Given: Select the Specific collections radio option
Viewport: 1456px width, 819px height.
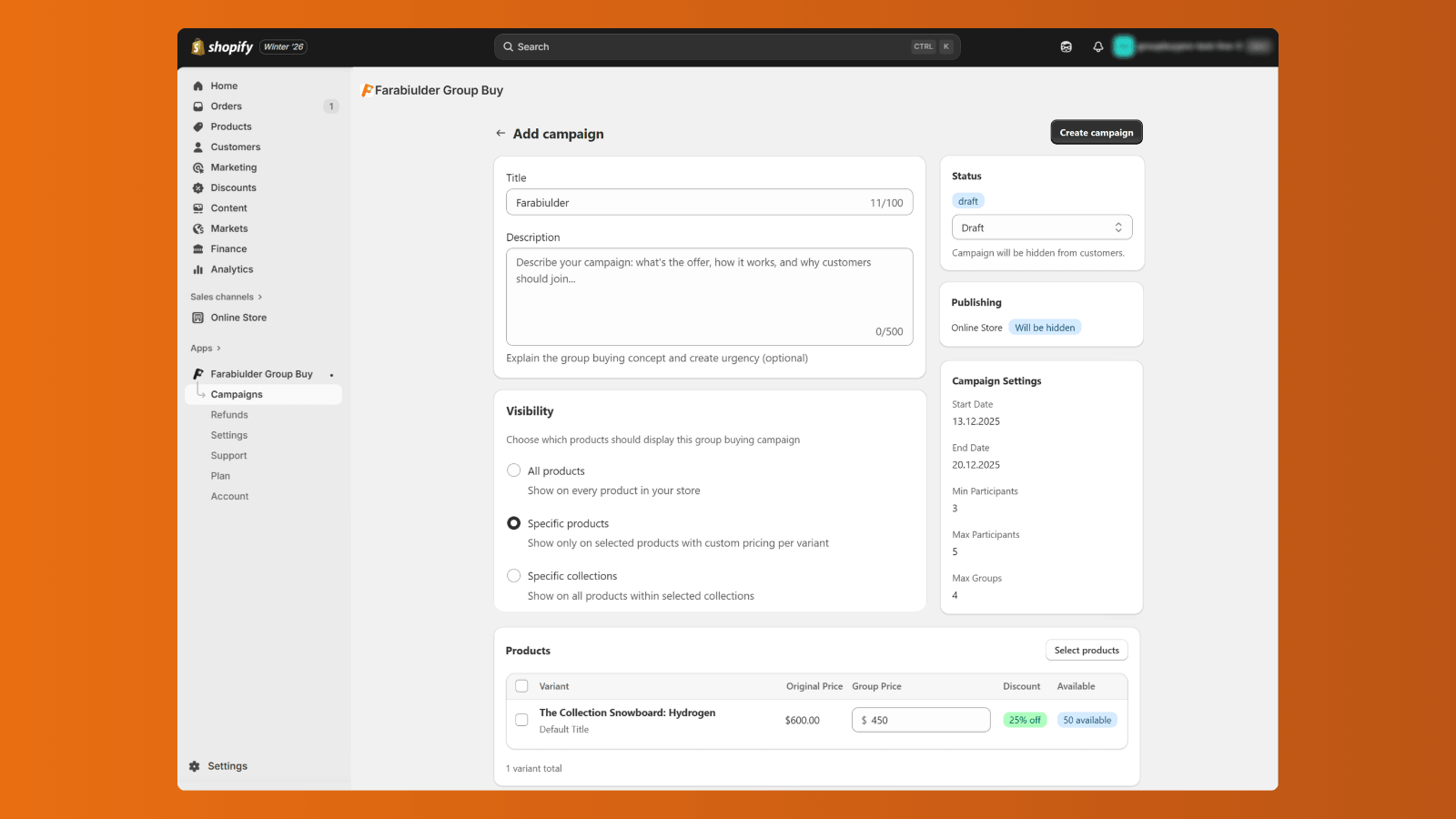Looking at the screenshot, I should point(514,576).
